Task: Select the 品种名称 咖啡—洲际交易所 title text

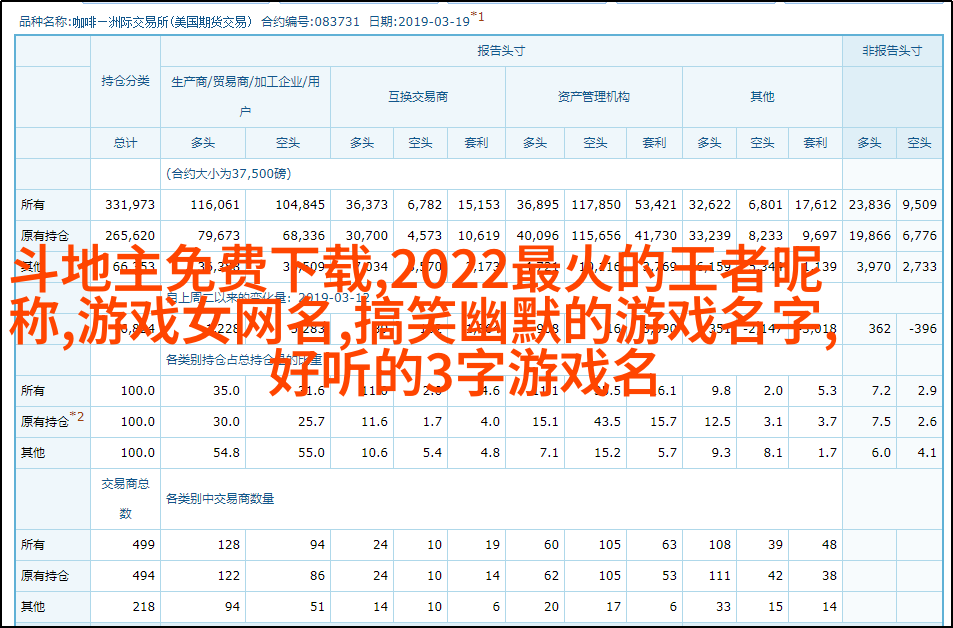Action: pyautogui.click(x=136, y=22)
